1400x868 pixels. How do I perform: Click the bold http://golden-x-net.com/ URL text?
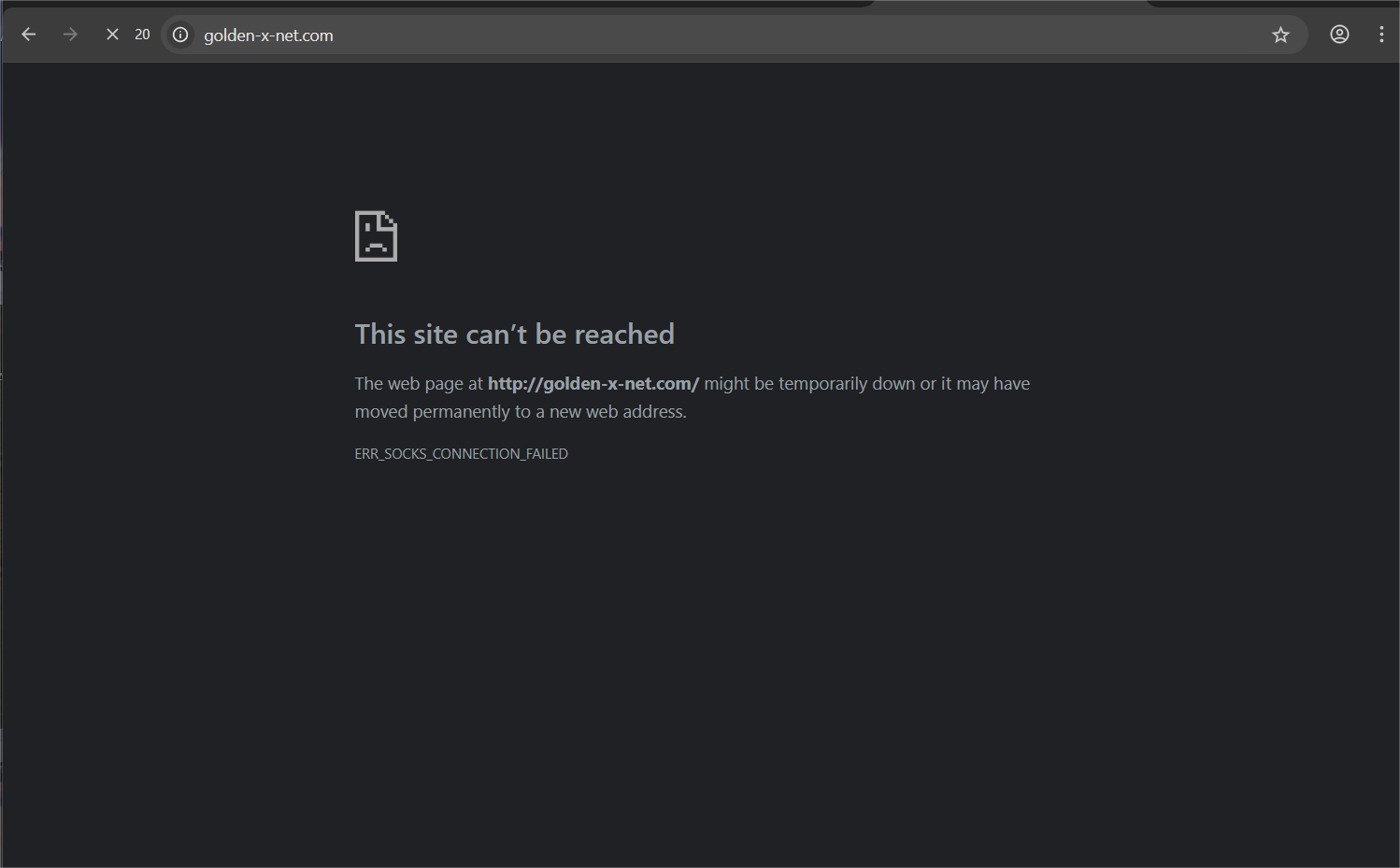pyautogui.click(x=593, y=384)
